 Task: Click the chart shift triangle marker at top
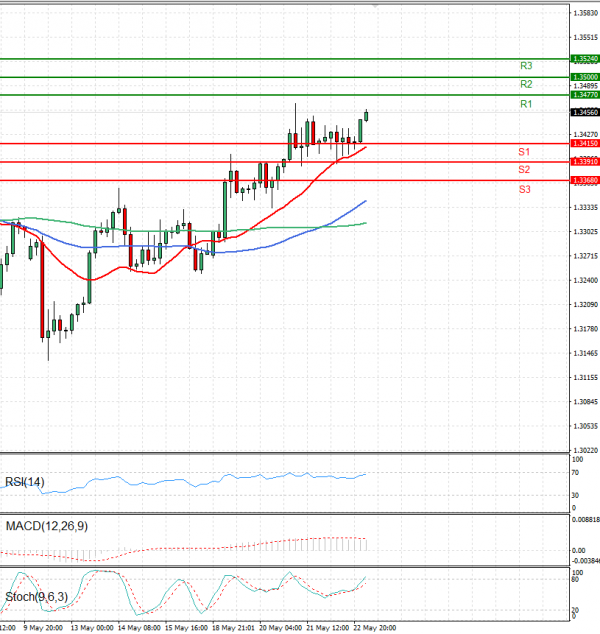click(x=375, y=5)
